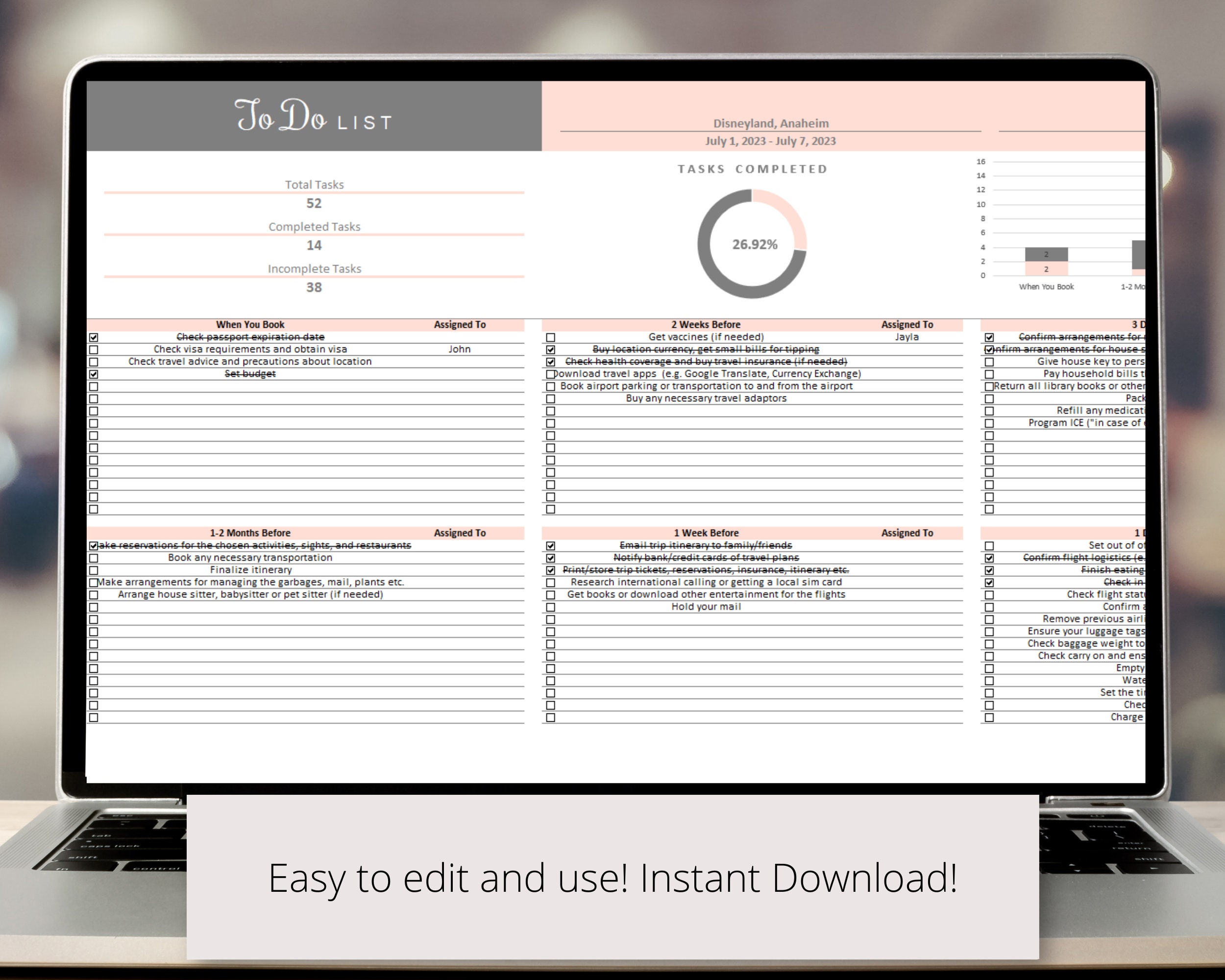Uncheck the completed 'Check in' task

tap(990, 582)
